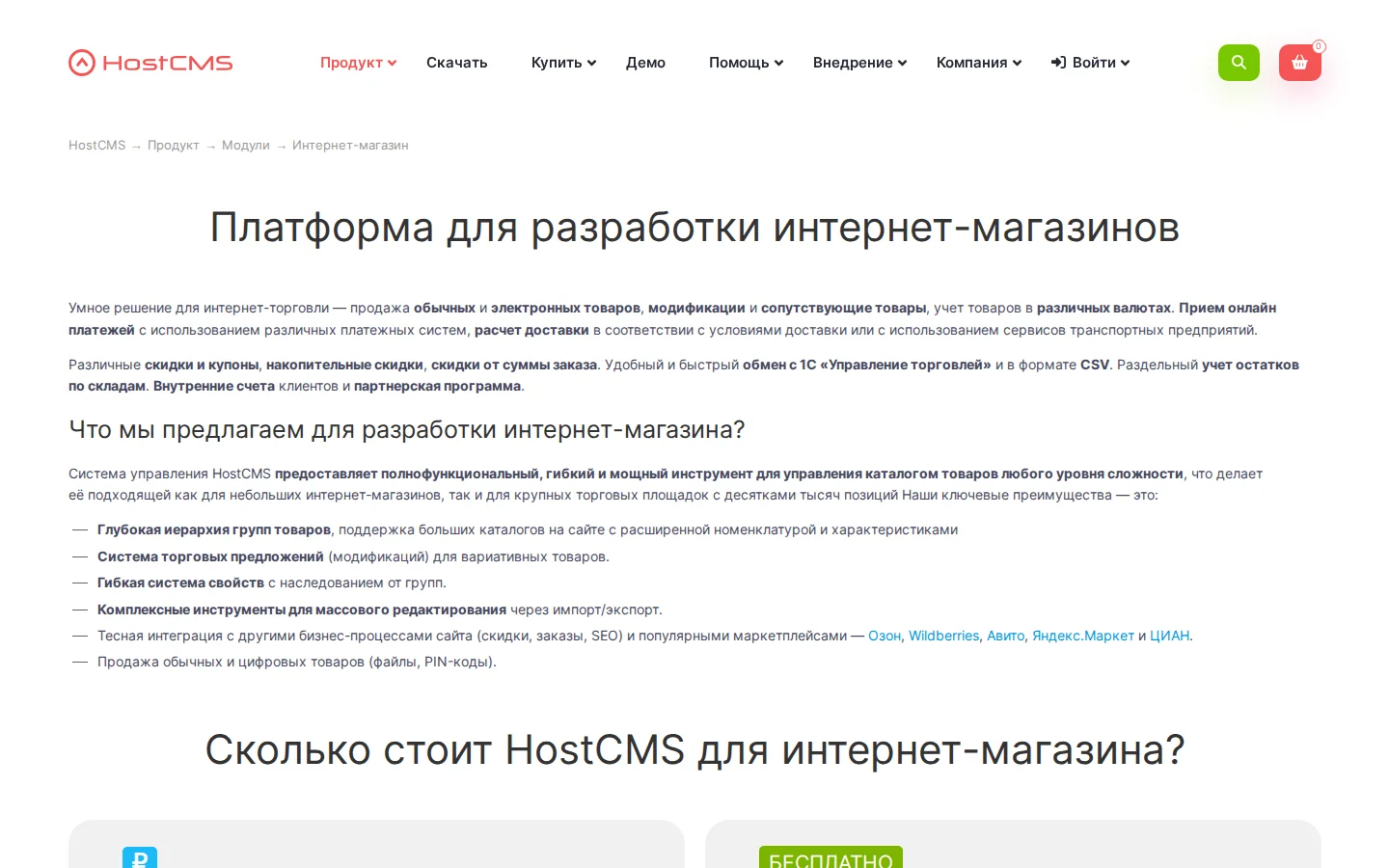Click subheading Что мы предлагаем для разработки интернет-магазина?

point(407,430)
